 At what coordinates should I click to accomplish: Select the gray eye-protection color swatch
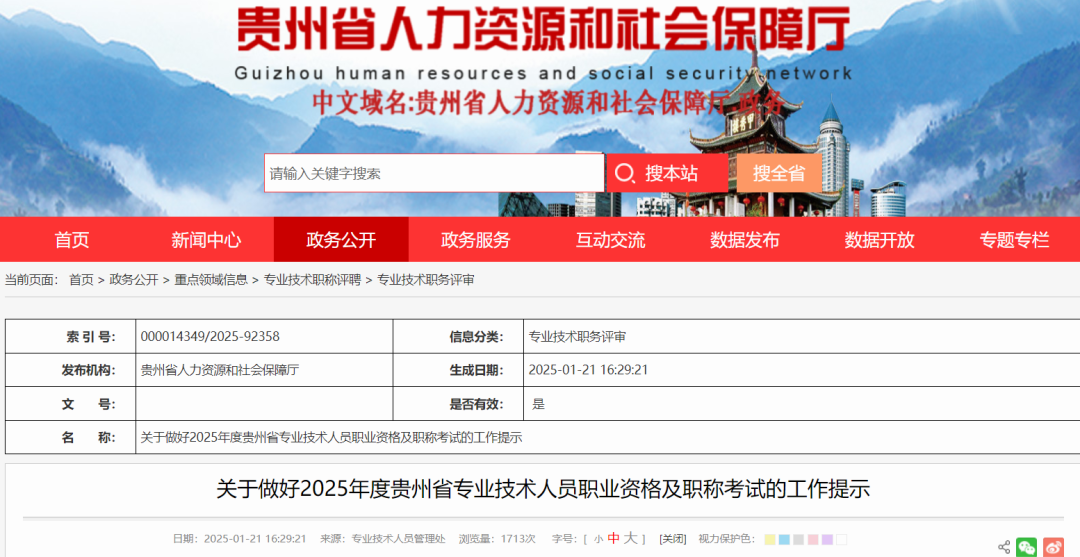coord(798,540)
